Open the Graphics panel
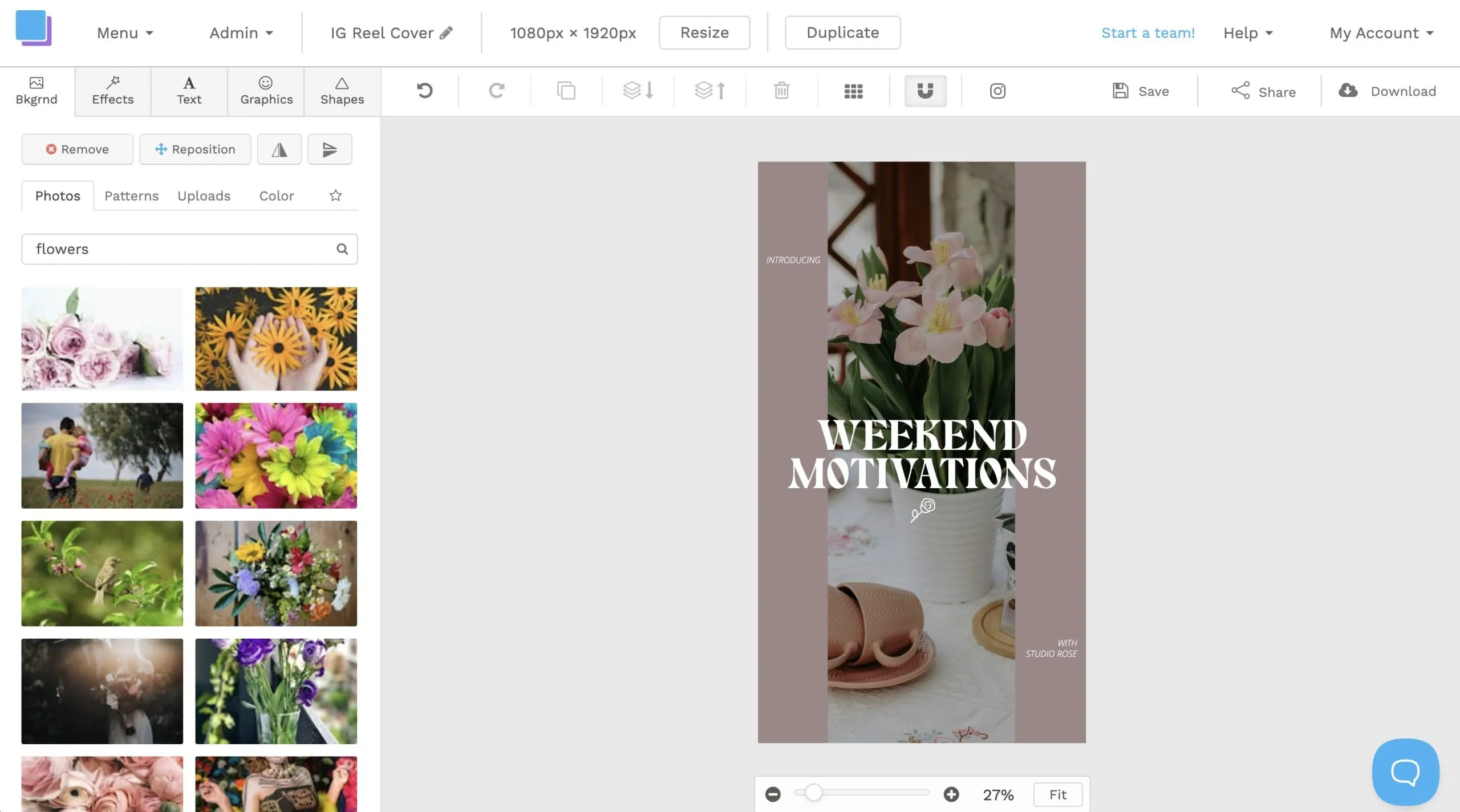1460x812 pixels. click(x=266, y=91)
